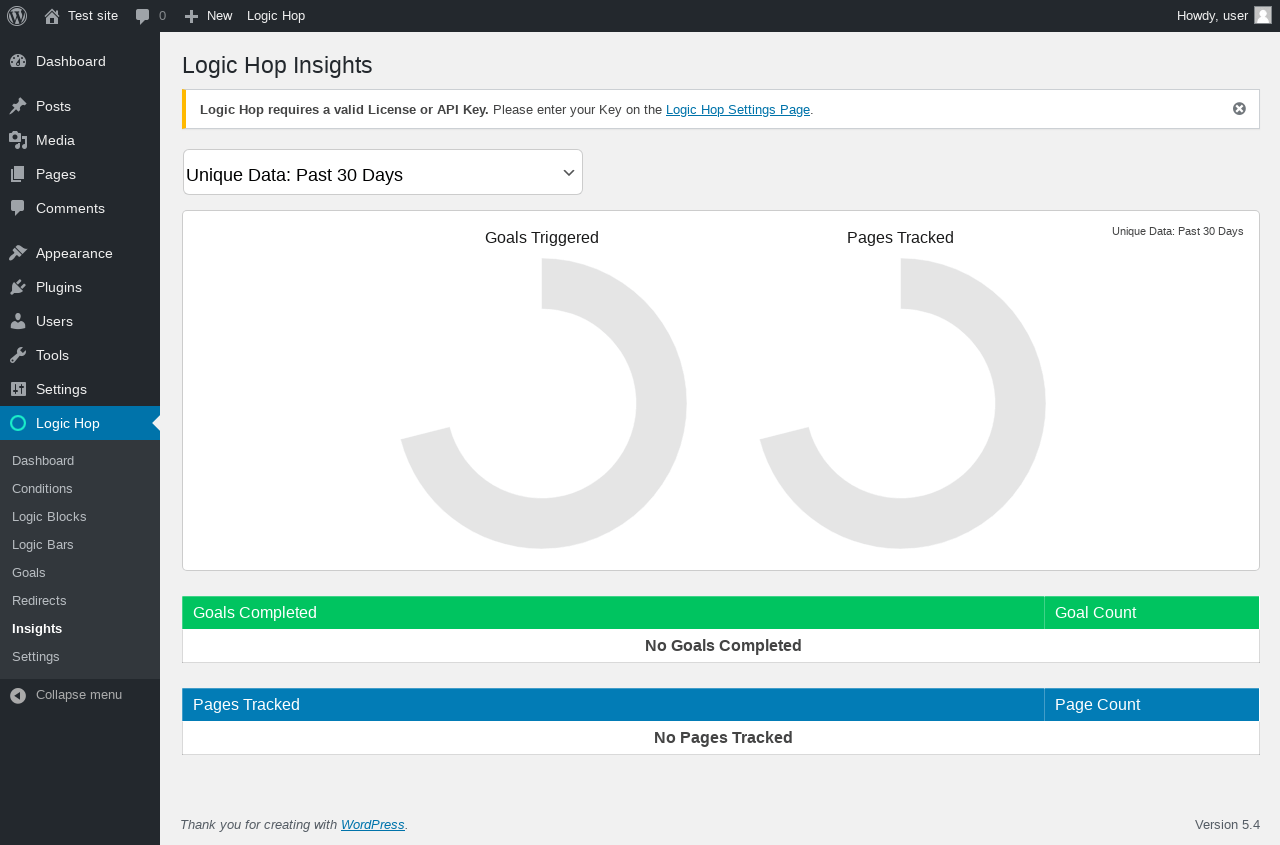The image size is (1280, 845).
Task: Click the Plugins plug icon
Action: (x=18, y=287)
